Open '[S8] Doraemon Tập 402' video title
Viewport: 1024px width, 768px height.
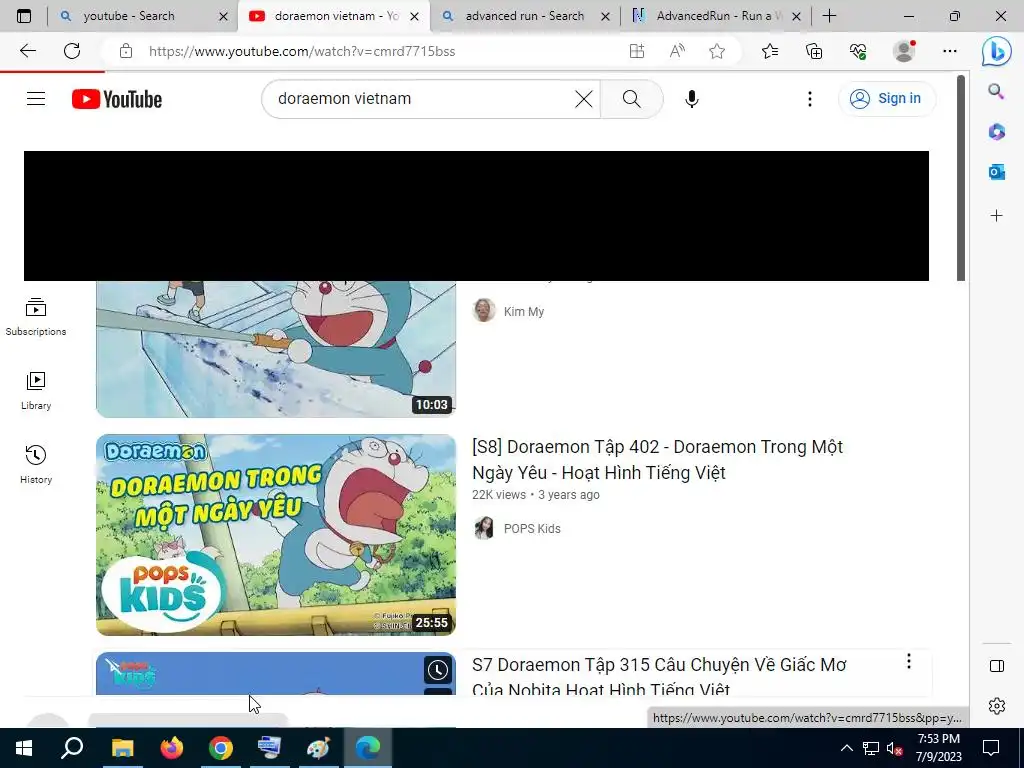tap(658, 460)
